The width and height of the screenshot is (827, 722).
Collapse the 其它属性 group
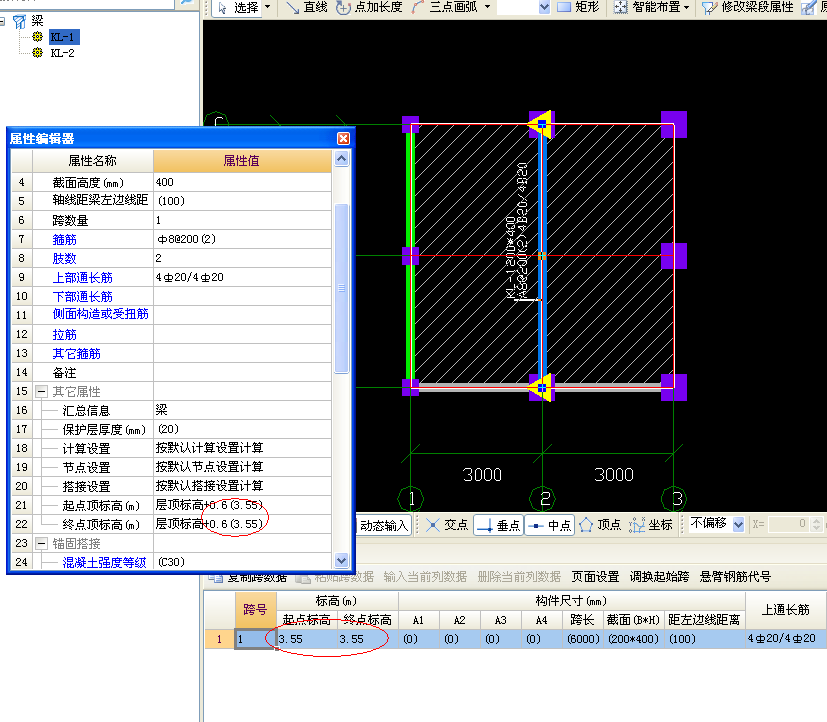[41, 391]
